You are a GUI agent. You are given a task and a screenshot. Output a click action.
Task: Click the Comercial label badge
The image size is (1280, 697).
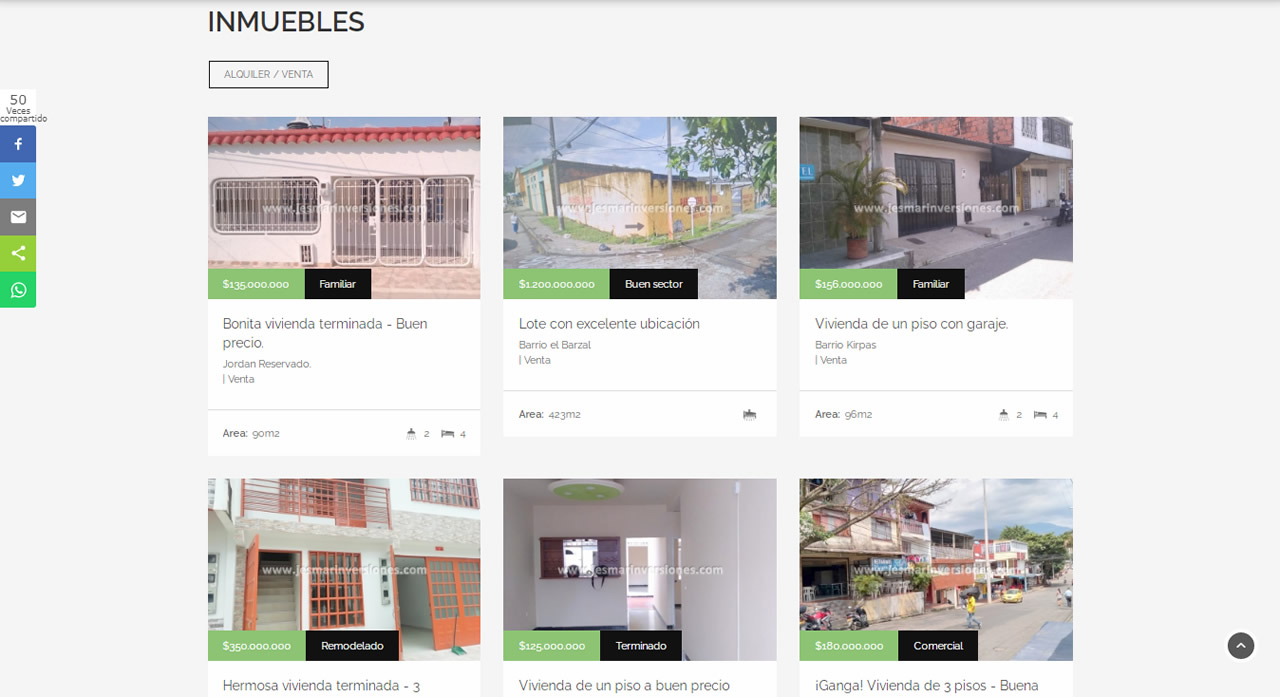click(938, 646)
